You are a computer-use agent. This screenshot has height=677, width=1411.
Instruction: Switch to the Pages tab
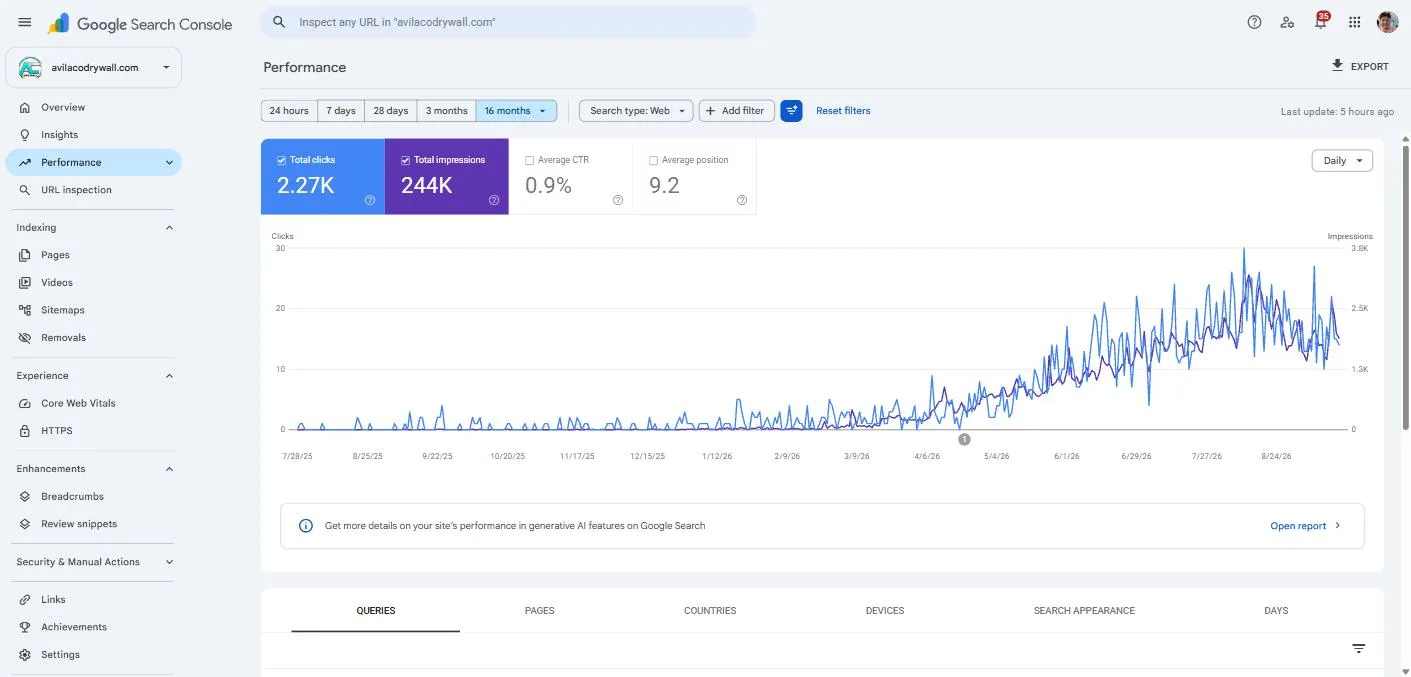(x=540, y=611)
